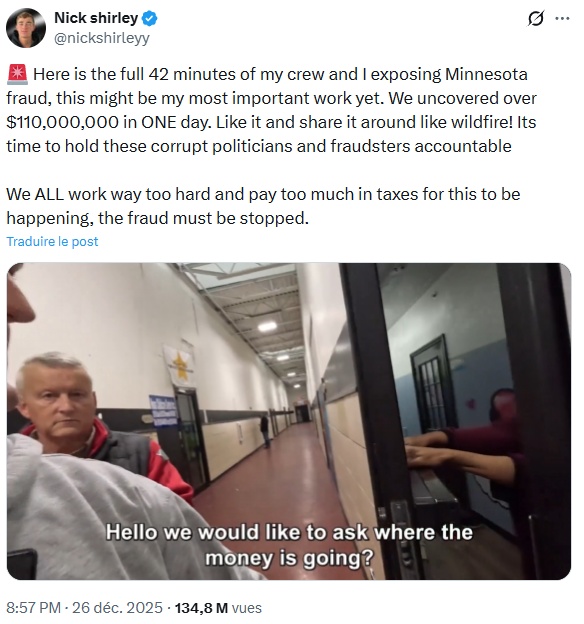This screenshot has height=624, width=584.
Task: Open the three-dot more options menu
Action: 562,18
